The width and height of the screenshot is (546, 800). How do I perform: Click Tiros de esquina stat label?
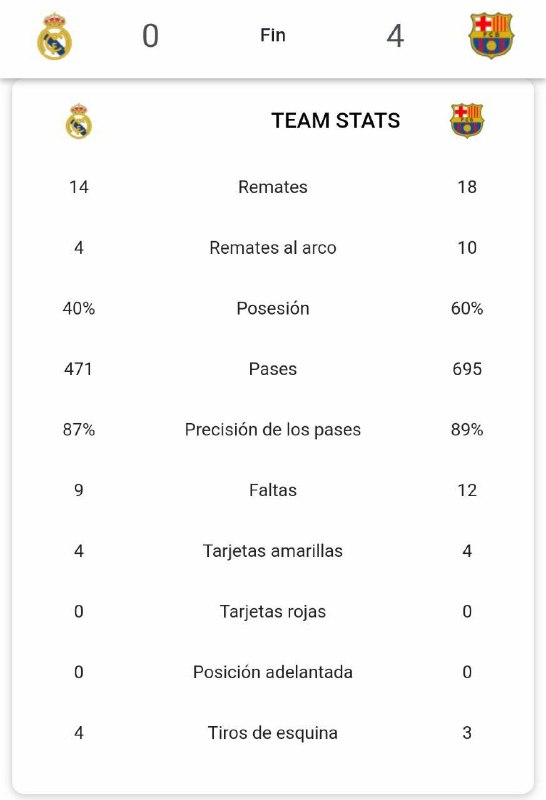[x=273, y=733]
